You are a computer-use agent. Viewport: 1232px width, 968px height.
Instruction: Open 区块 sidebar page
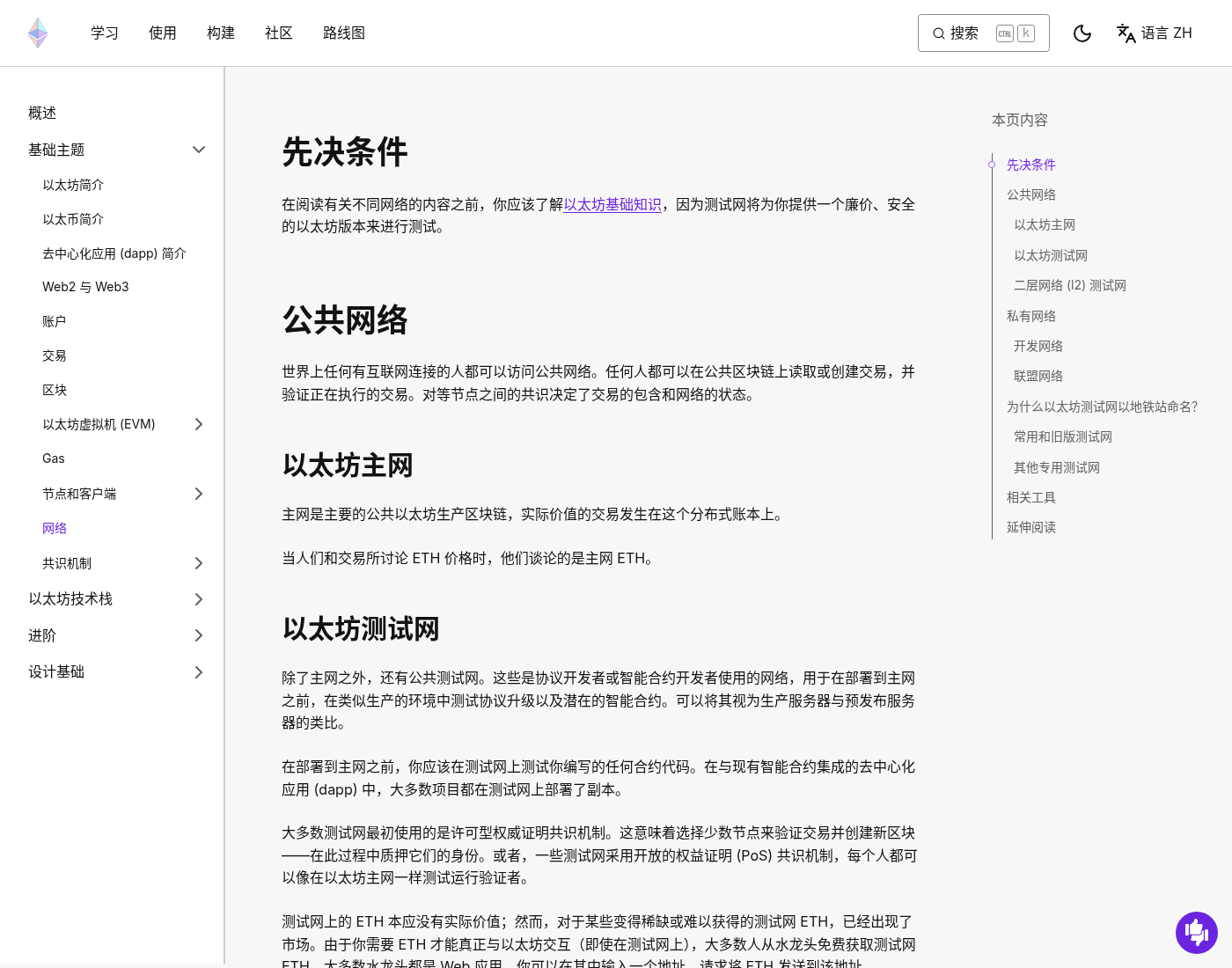(x=55, y=390)
